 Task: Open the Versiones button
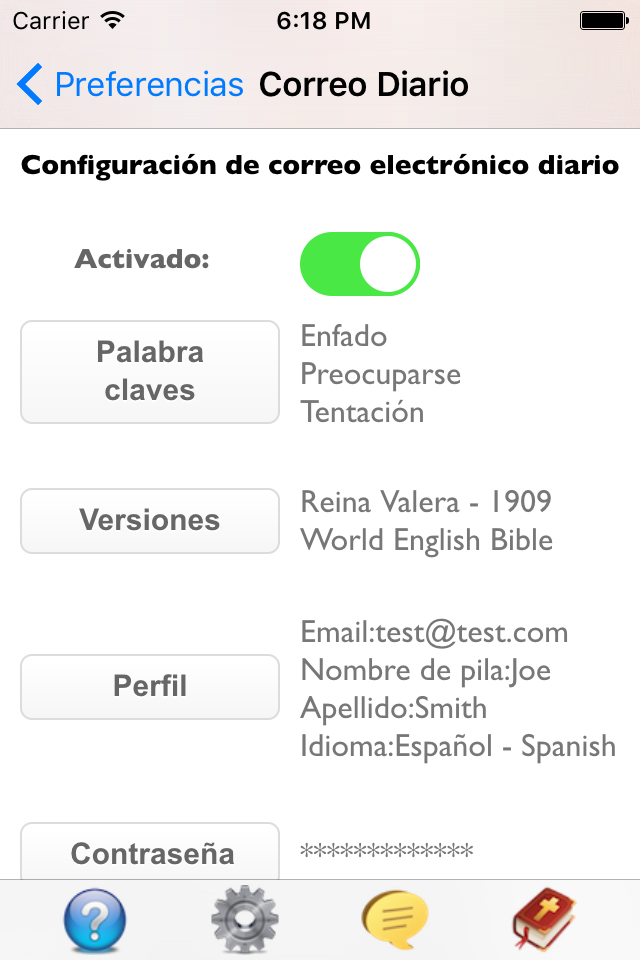(150, 521)
